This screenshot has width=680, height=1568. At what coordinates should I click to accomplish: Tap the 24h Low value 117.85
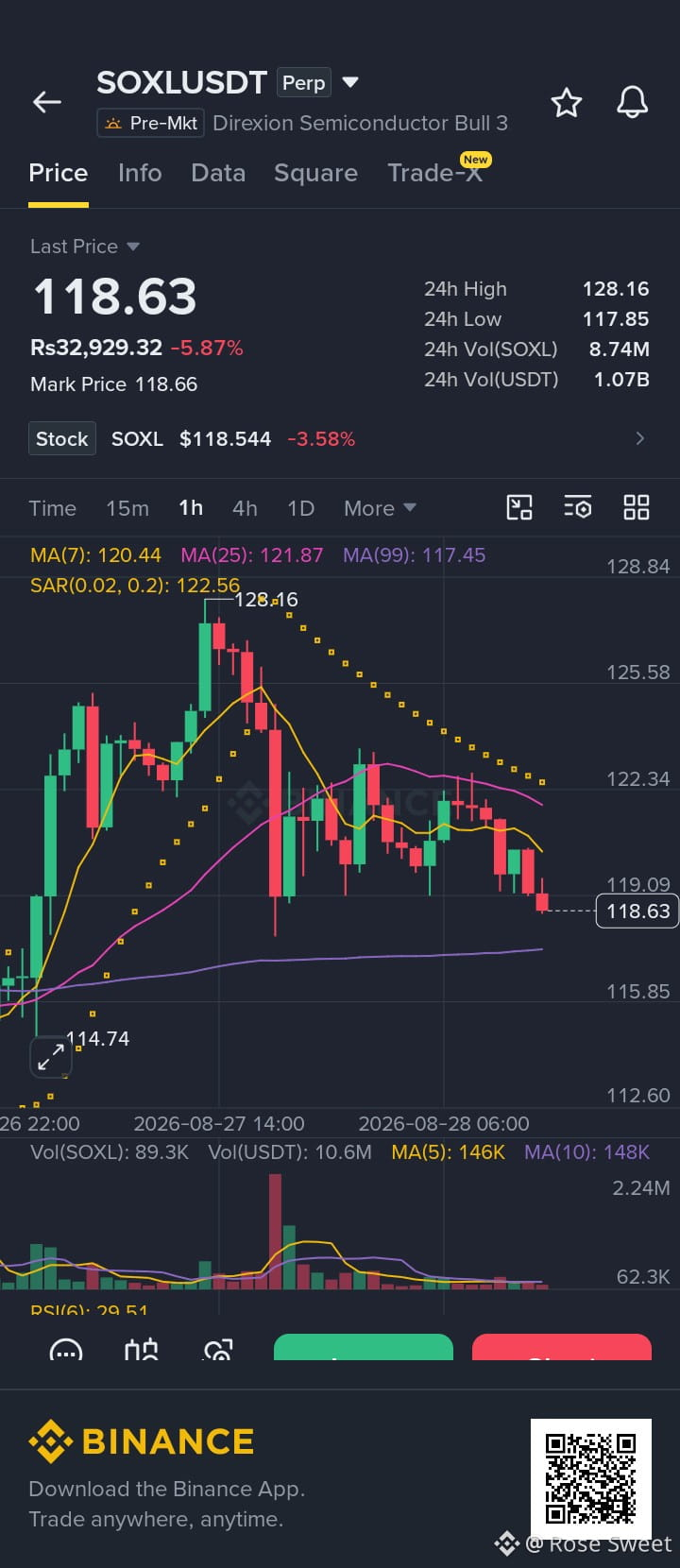(x=616, y=318)
